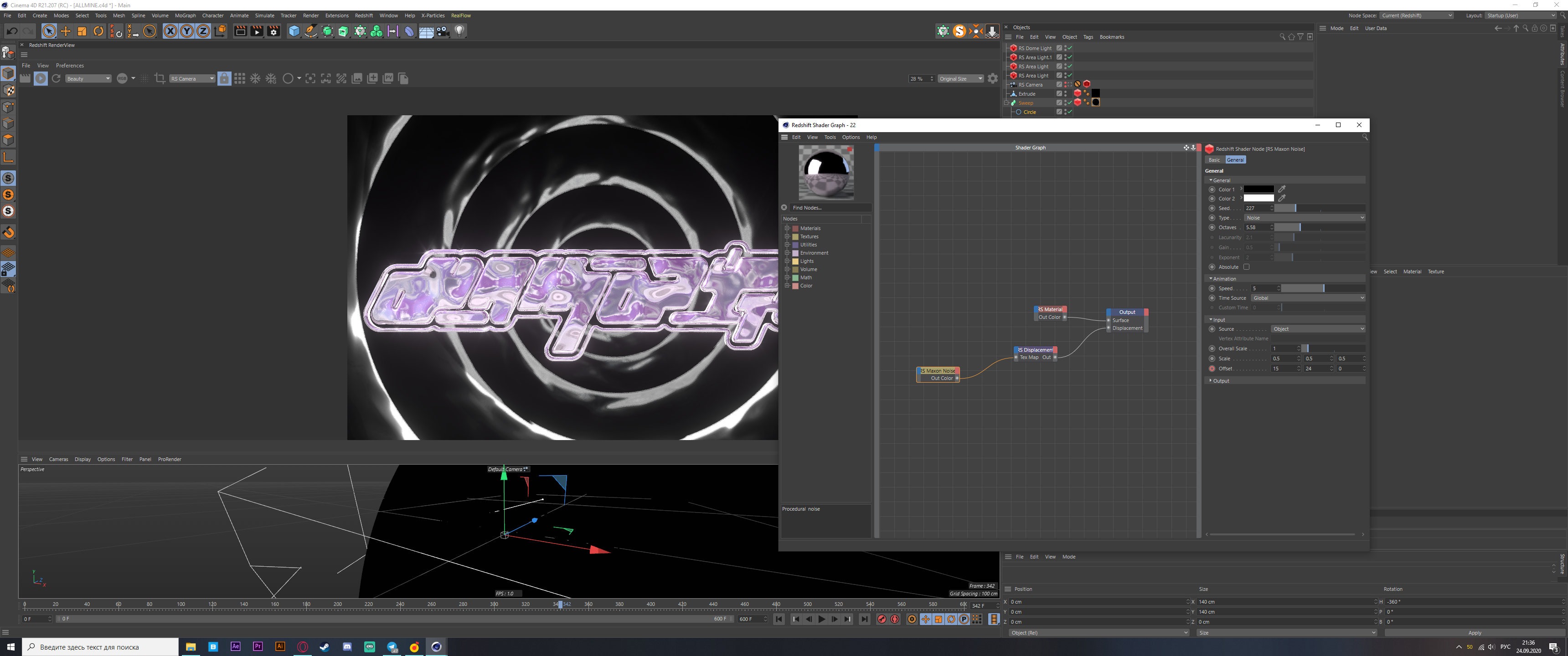Start Redshift RenderView play button

tap(41, 78)
